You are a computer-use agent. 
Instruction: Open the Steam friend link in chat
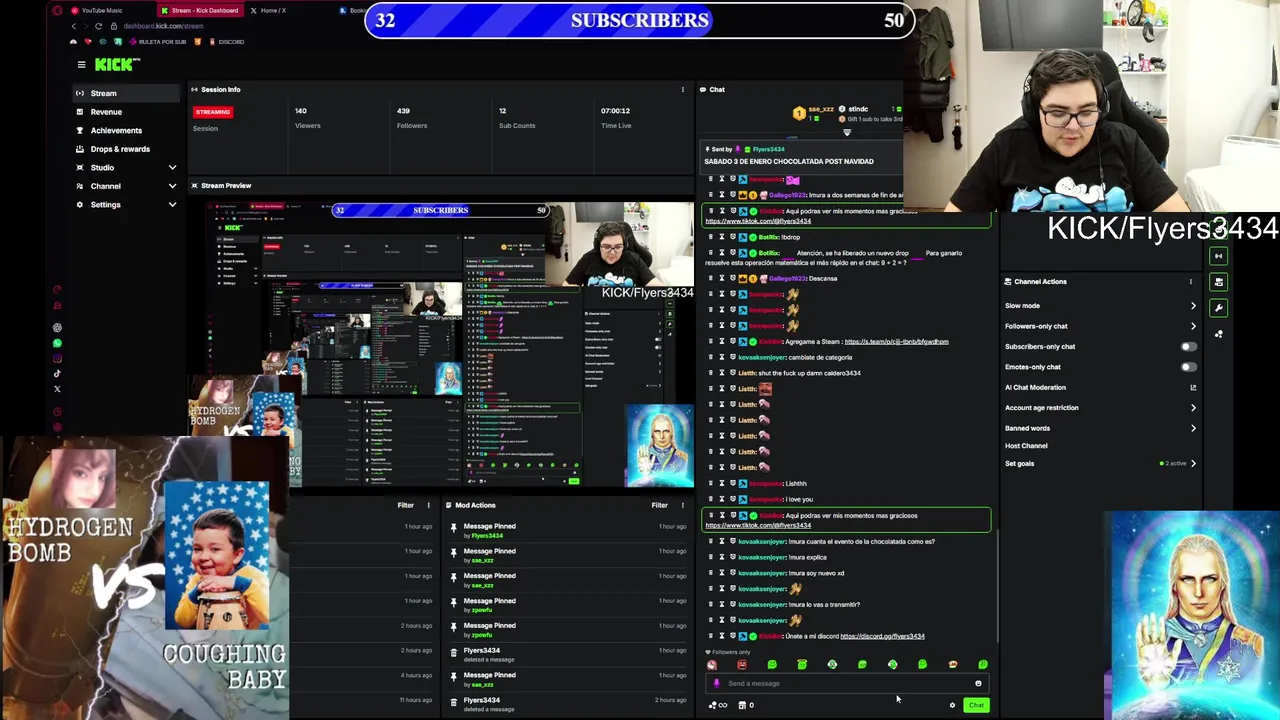[x=896, y=342]
